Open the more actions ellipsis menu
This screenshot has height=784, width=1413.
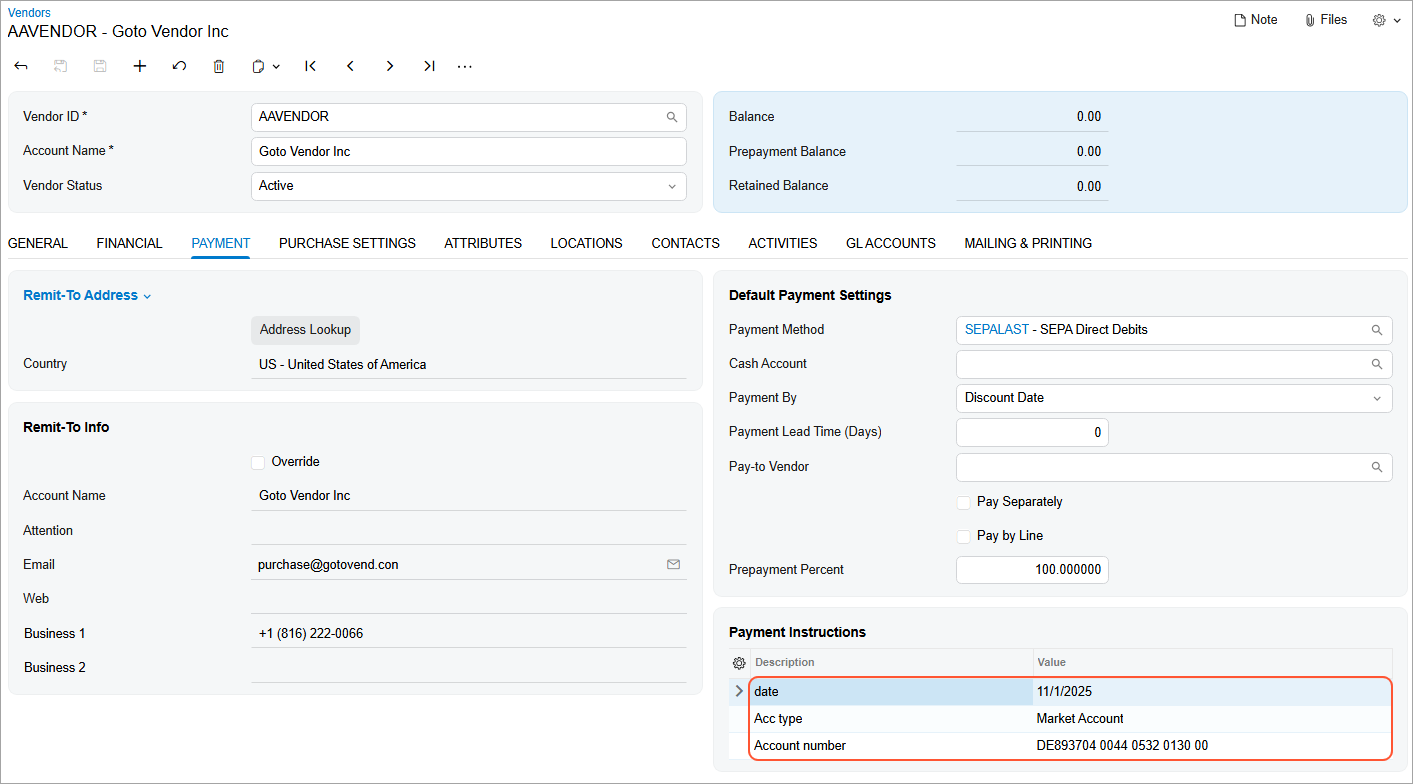(465, 66)
